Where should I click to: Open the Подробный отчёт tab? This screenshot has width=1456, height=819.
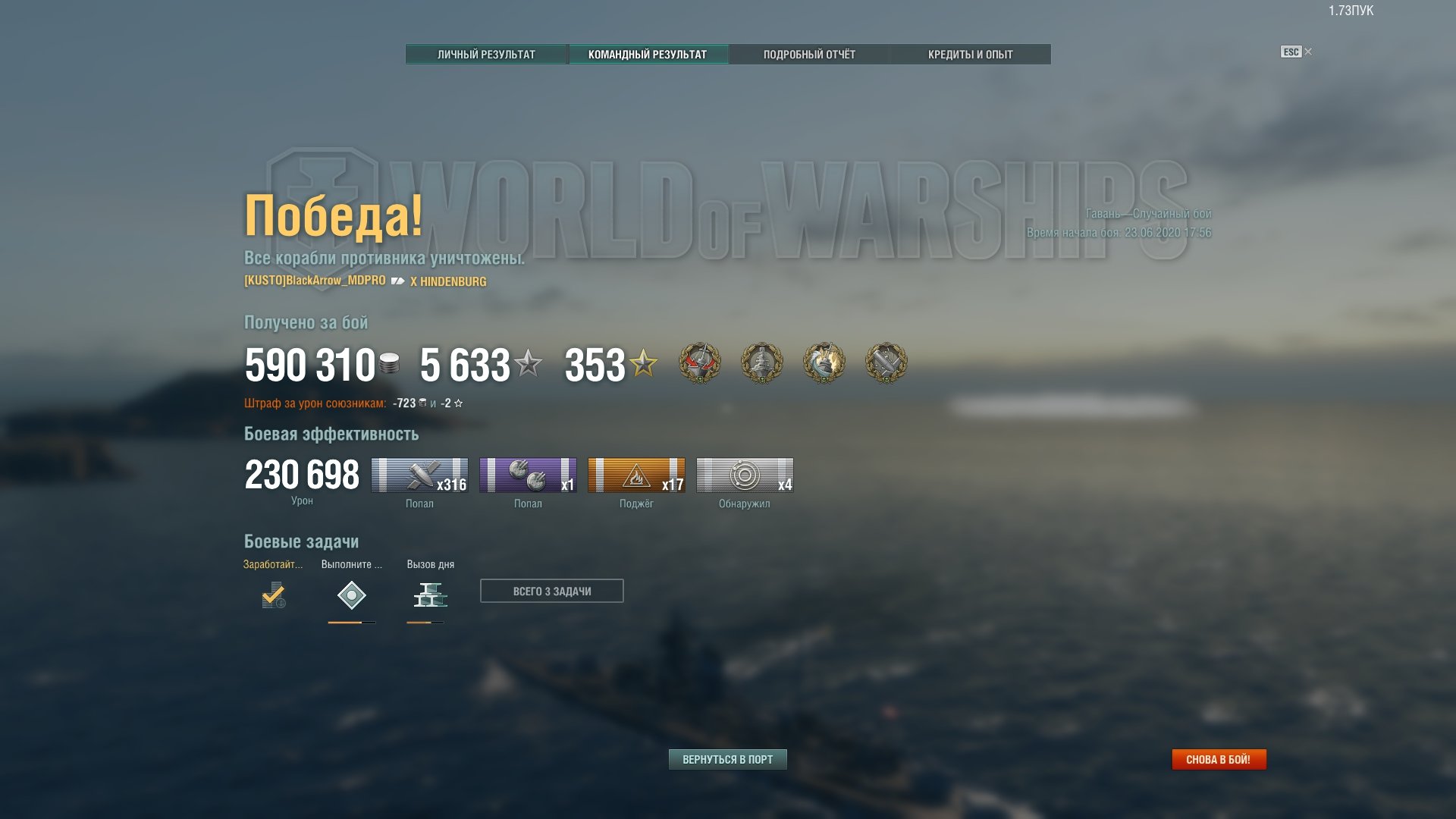[809, 55]
